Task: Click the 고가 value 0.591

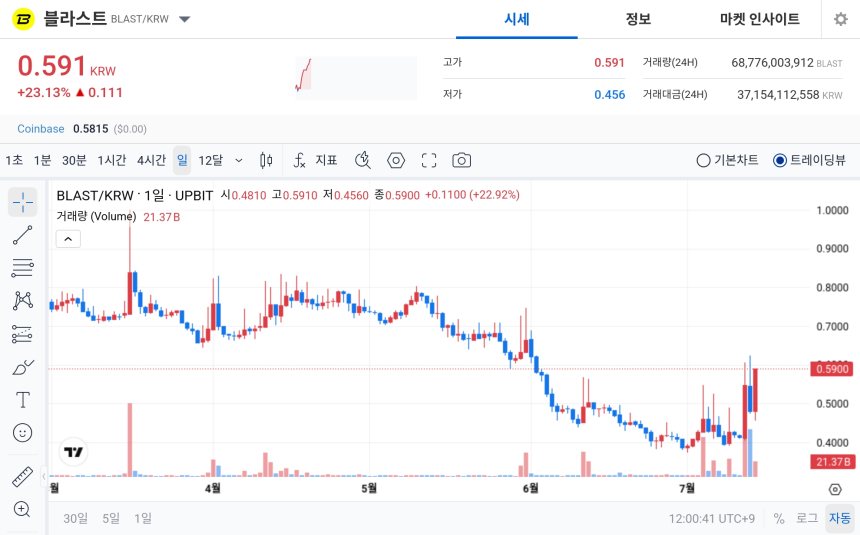Action: (609, 63)
